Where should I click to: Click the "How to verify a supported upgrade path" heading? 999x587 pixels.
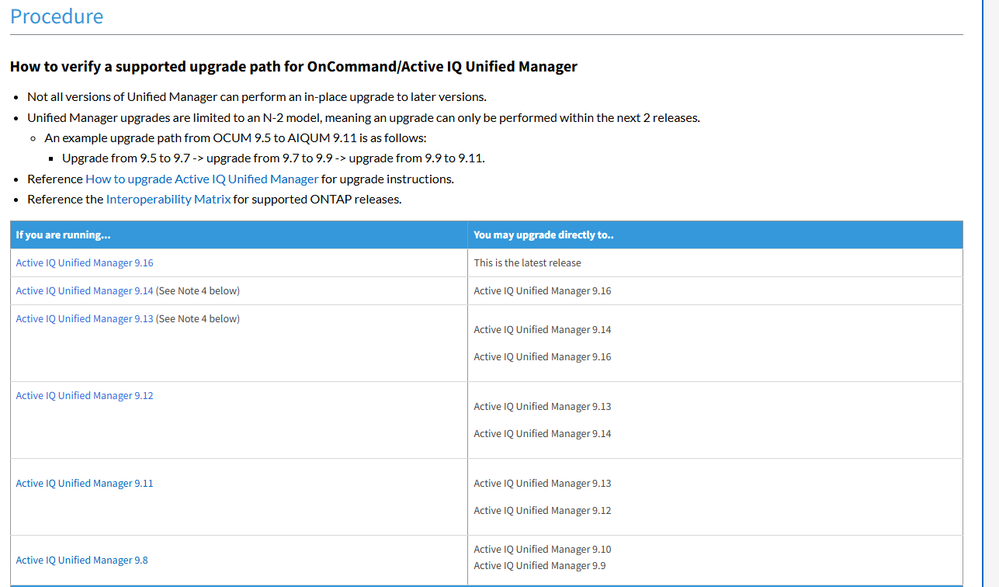(293, 67)
